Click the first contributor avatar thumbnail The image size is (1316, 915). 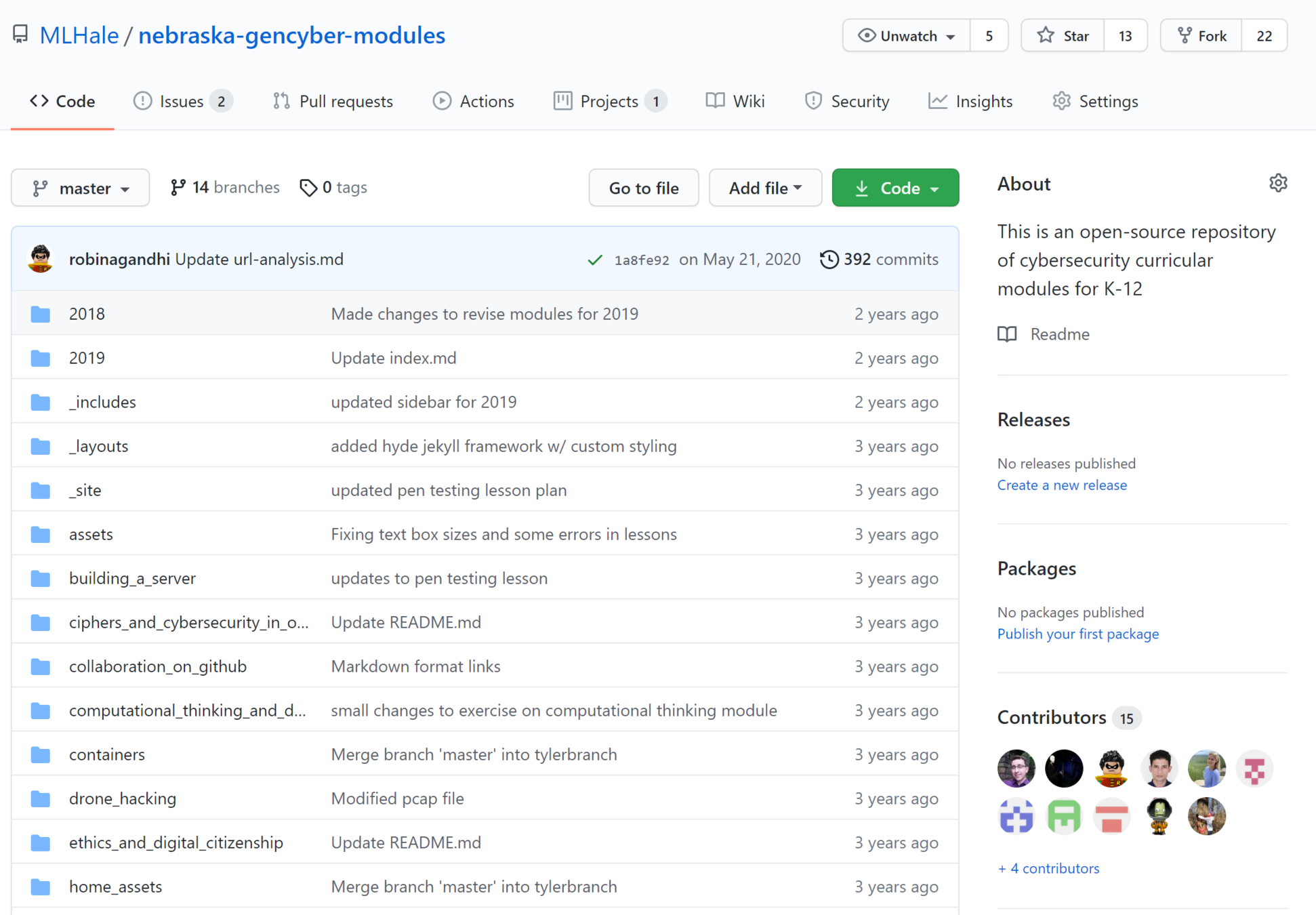[x=1016, y=768]
